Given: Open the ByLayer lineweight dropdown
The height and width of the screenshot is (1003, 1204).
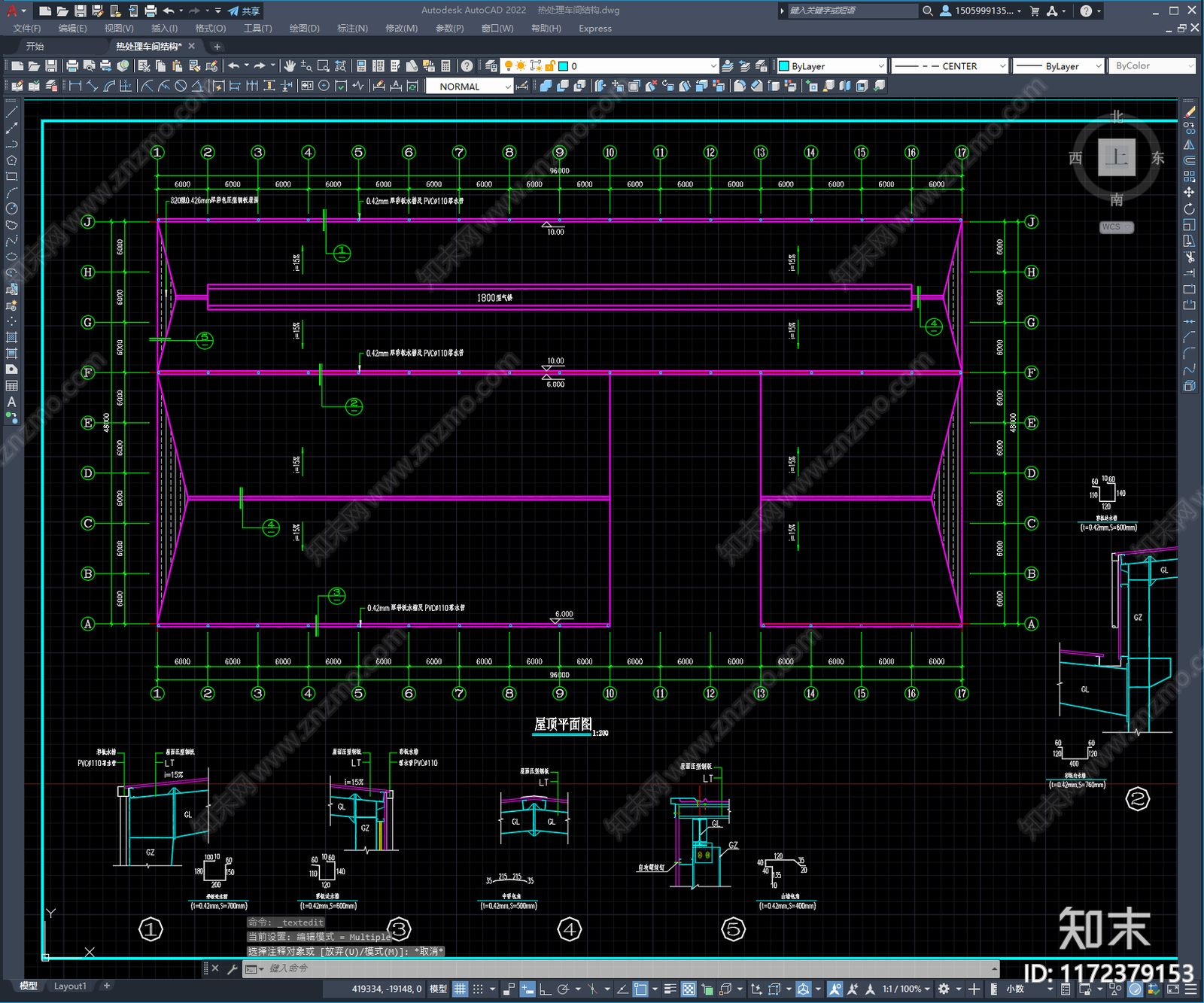Looking at the screenshot, I should (1058, 66).
